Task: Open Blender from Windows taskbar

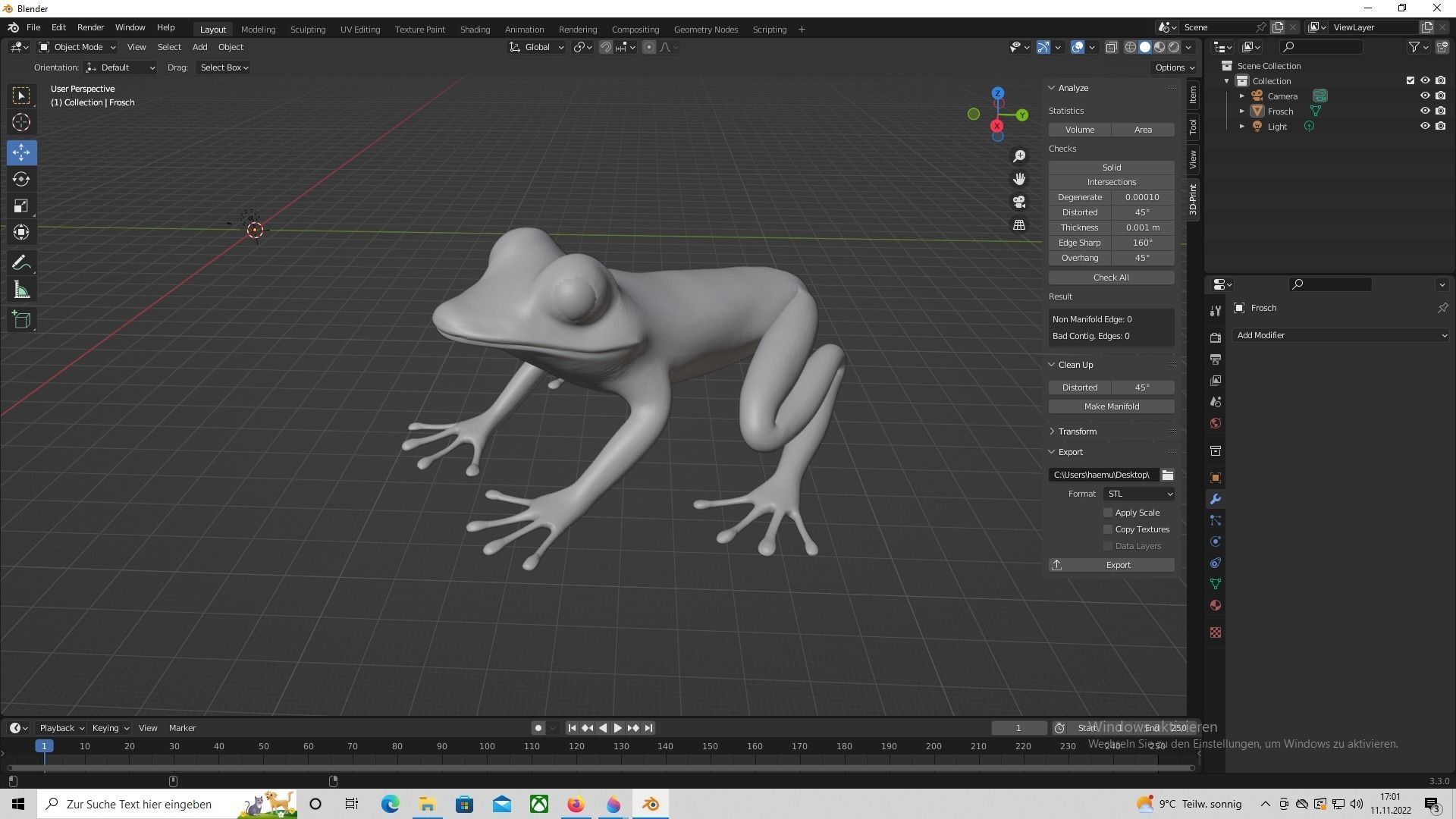Action: coord(651,804)
